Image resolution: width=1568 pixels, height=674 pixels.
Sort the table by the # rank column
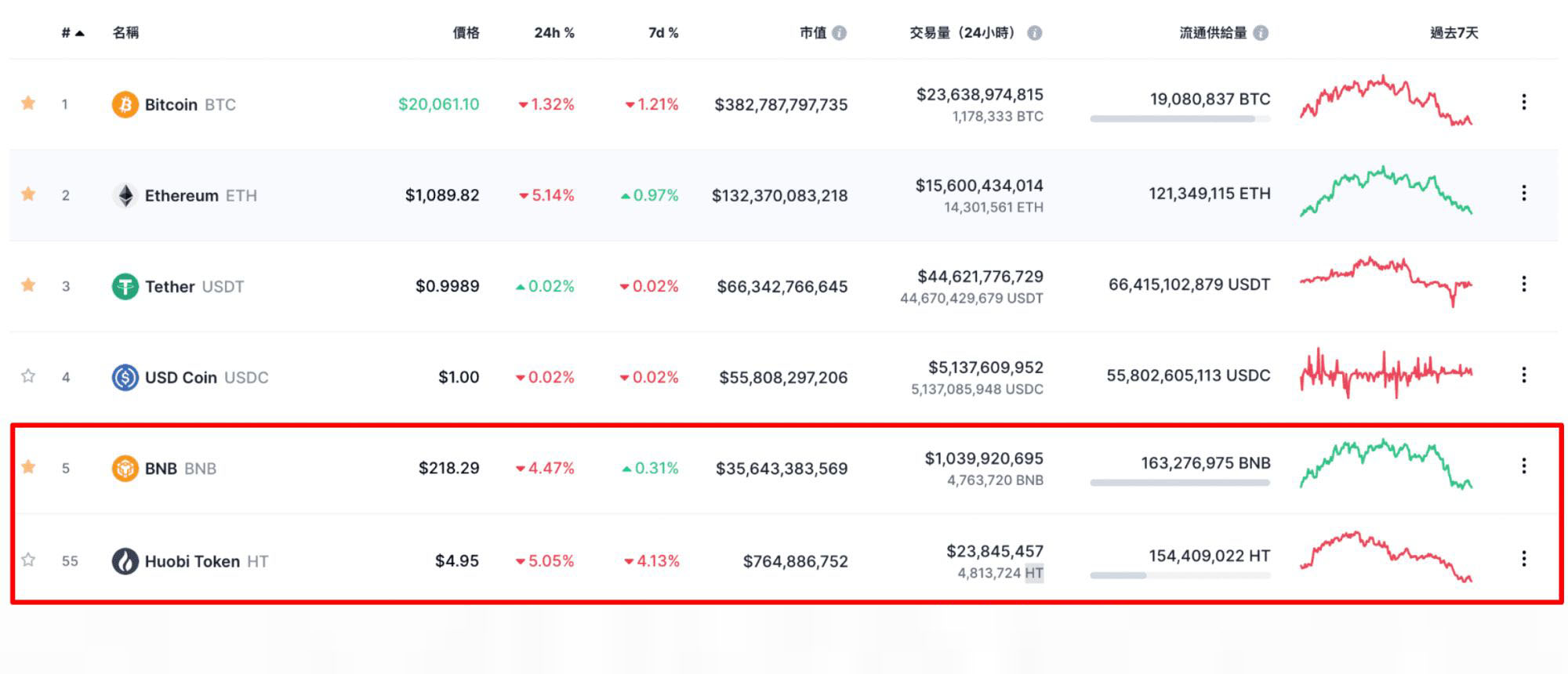(72, 33)
